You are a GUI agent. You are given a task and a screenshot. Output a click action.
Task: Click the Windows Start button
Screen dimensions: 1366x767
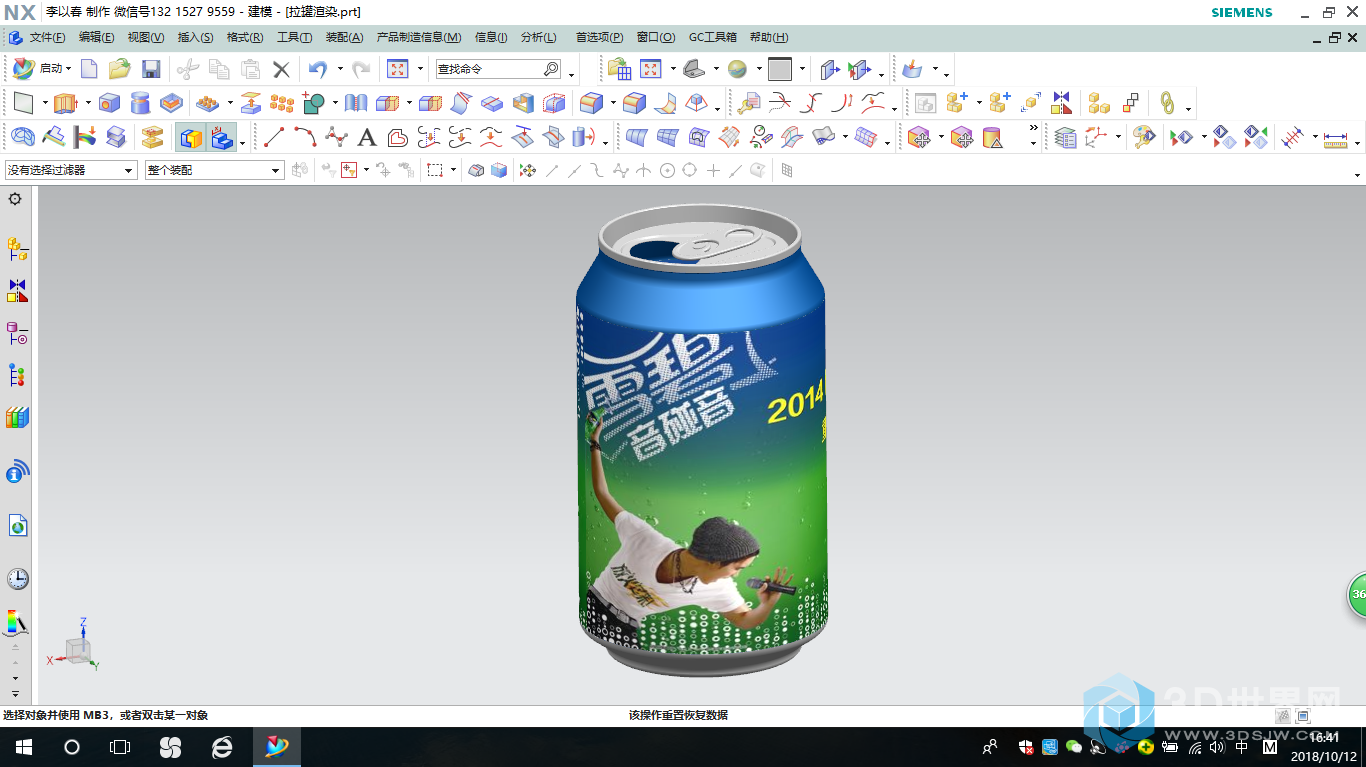coord(23,747)
